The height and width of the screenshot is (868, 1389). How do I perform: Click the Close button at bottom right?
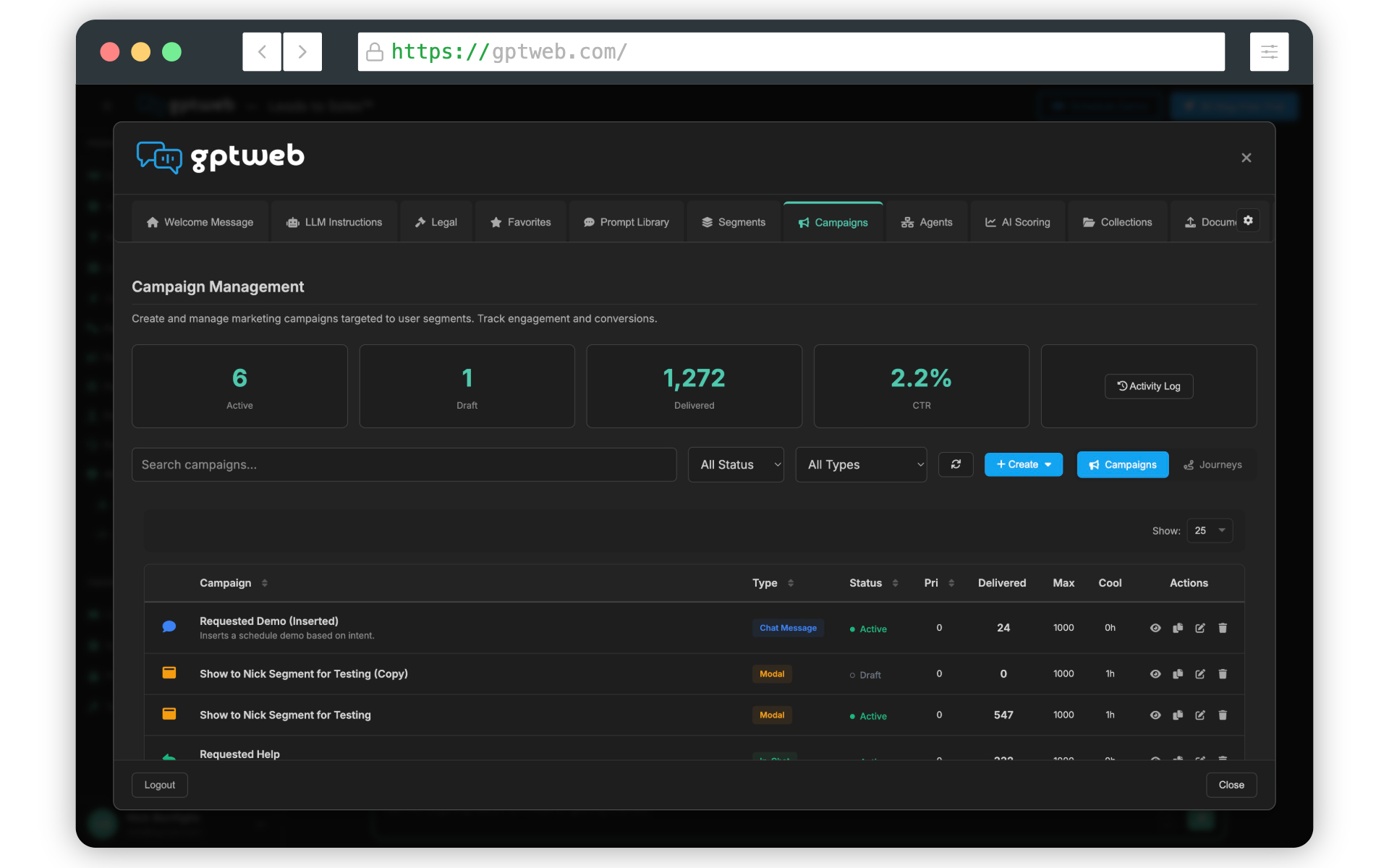point(1231,785)
